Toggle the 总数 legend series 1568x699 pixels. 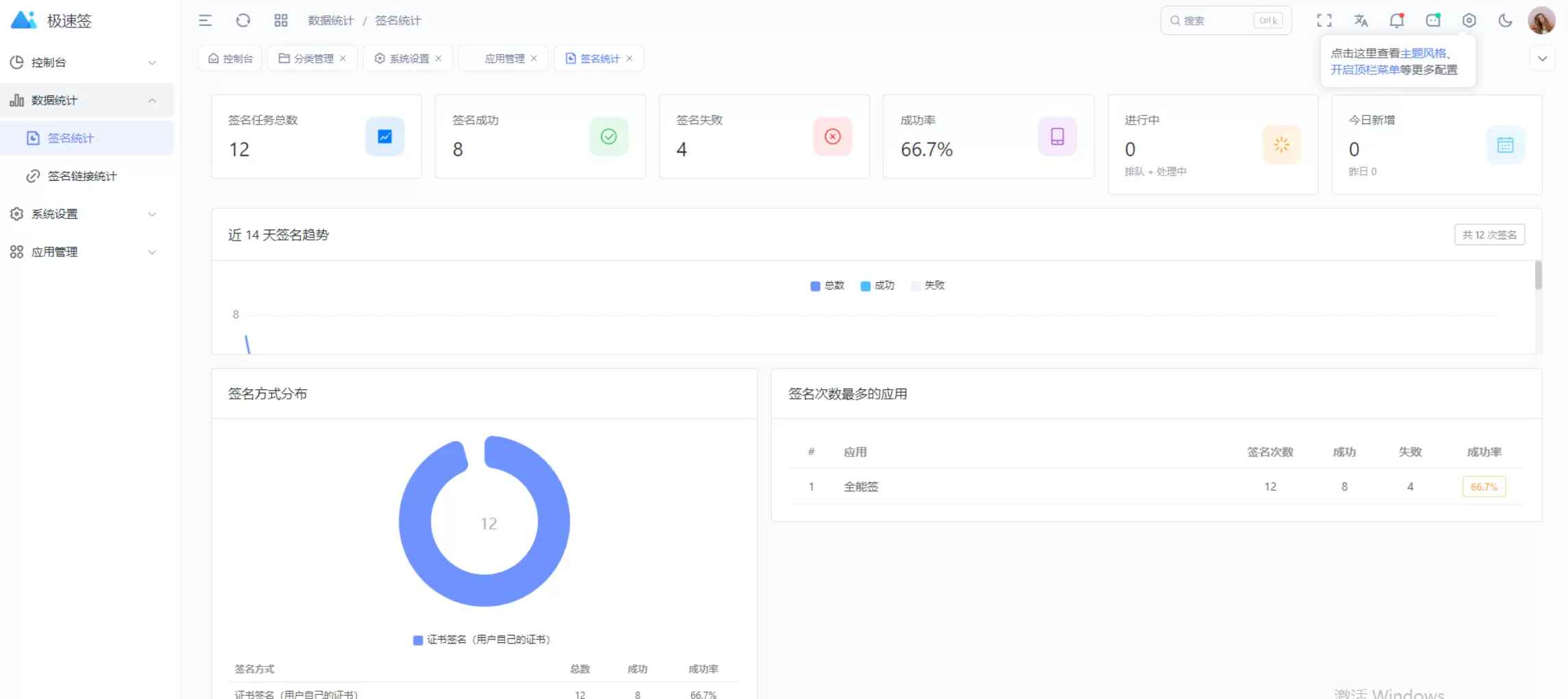(827, 285)
